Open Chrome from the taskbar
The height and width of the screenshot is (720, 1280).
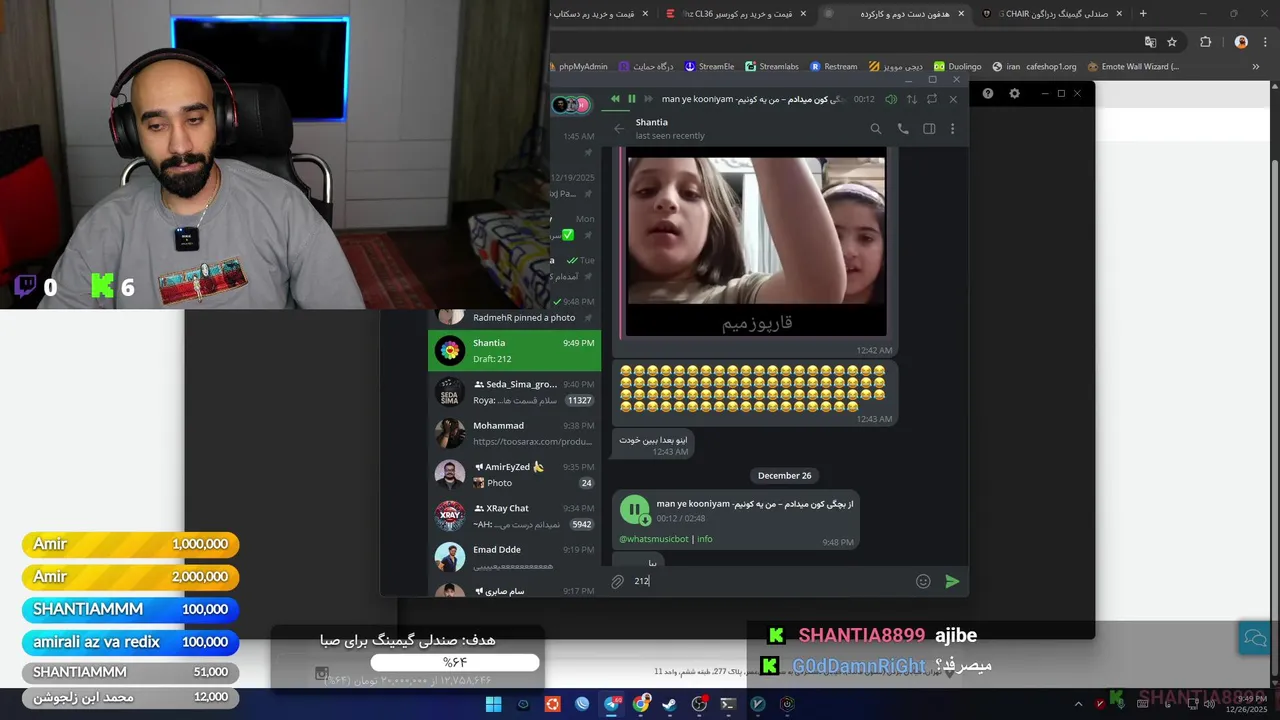pyautogui.click(x=640, y=704)
